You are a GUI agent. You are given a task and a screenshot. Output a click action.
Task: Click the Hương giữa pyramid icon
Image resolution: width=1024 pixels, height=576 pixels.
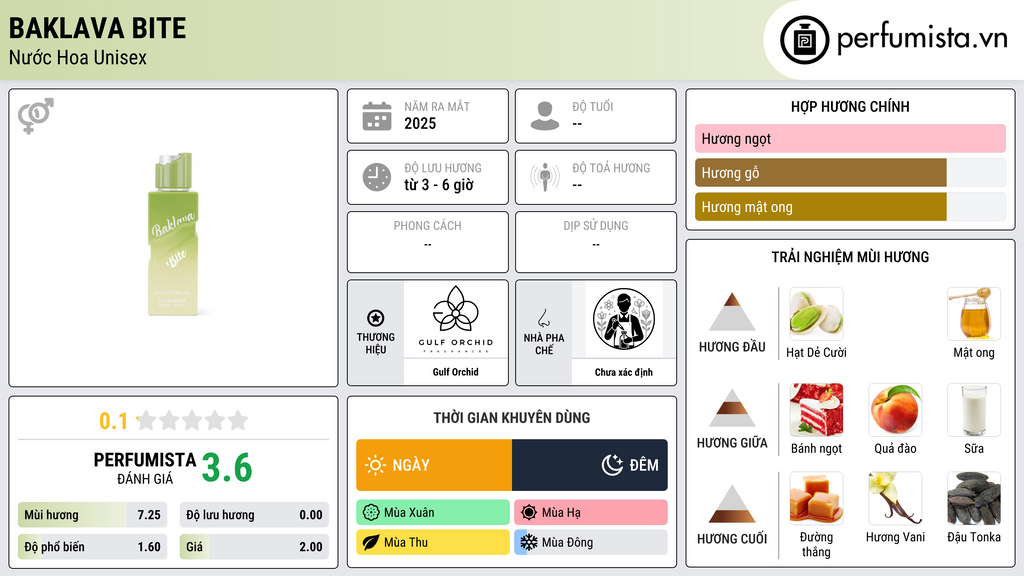click(x=732, y=408)
